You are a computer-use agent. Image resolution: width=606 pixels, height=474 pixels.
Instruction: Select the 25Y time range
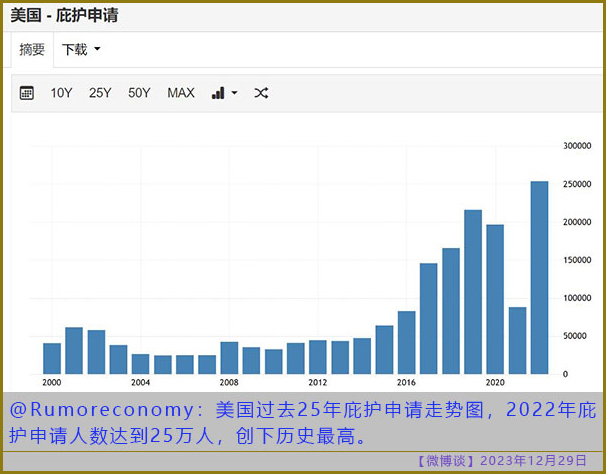click(x=100, y=93)
